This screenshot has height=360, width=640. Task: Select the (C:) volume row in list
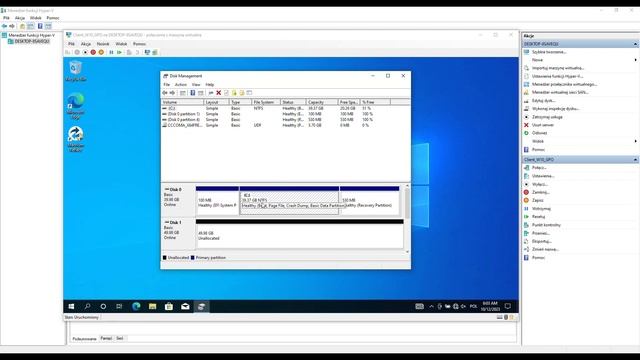pos(286,109)
